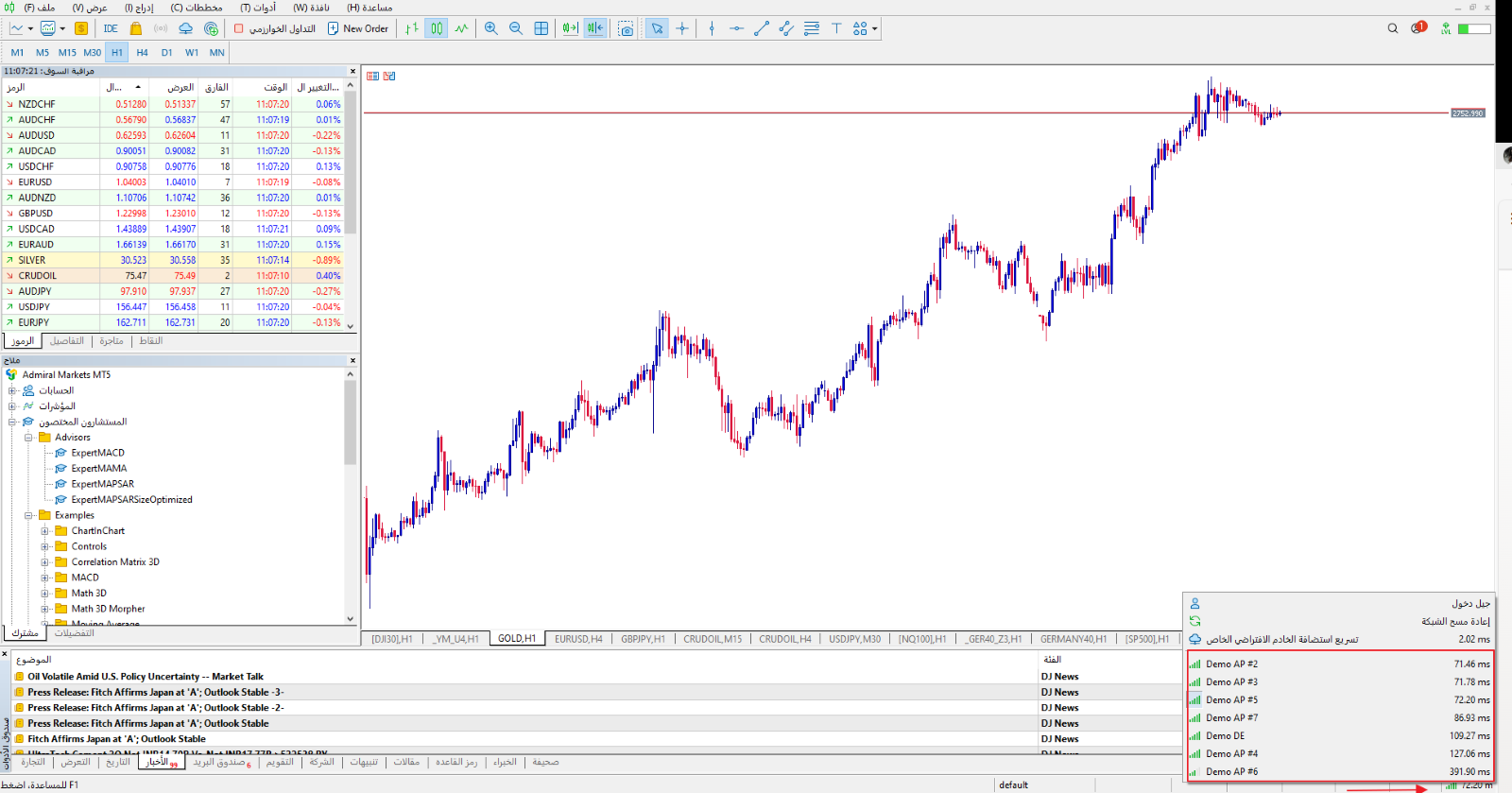
Task: Click the green level progress bar
Action: click(1474, 29)
